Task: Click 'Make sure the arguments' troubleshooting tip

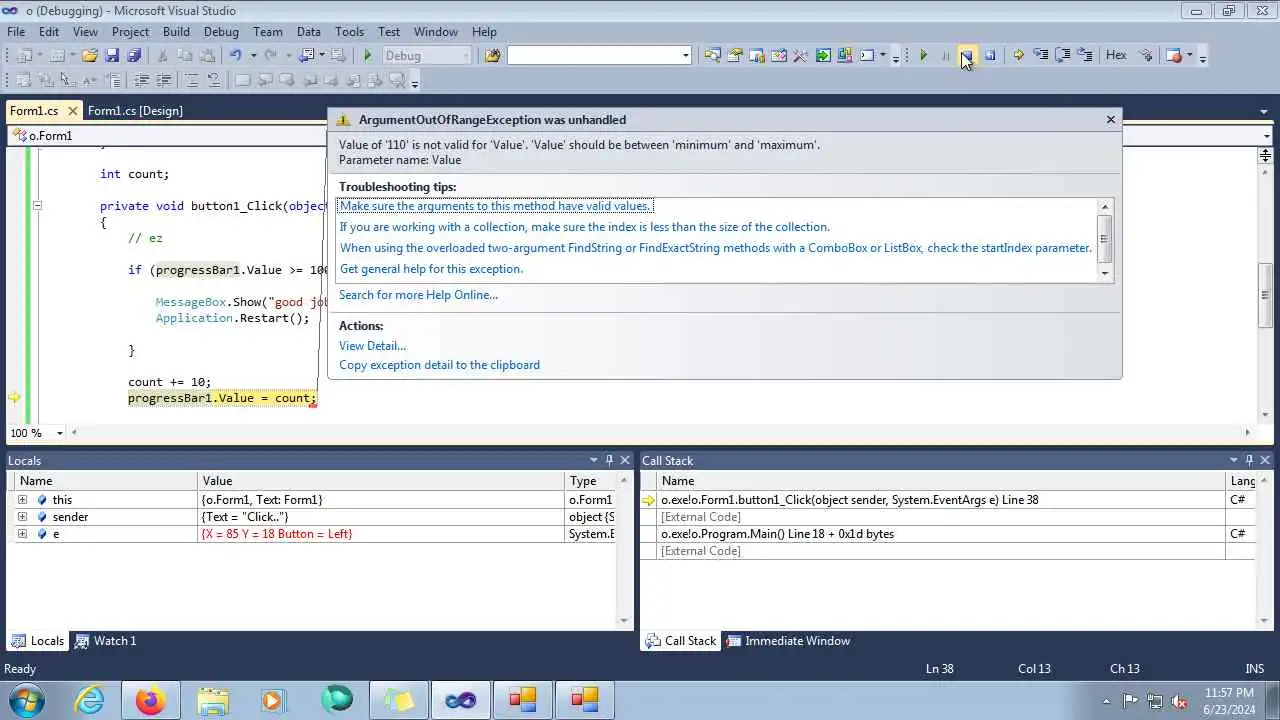Action: click(495, 206)
